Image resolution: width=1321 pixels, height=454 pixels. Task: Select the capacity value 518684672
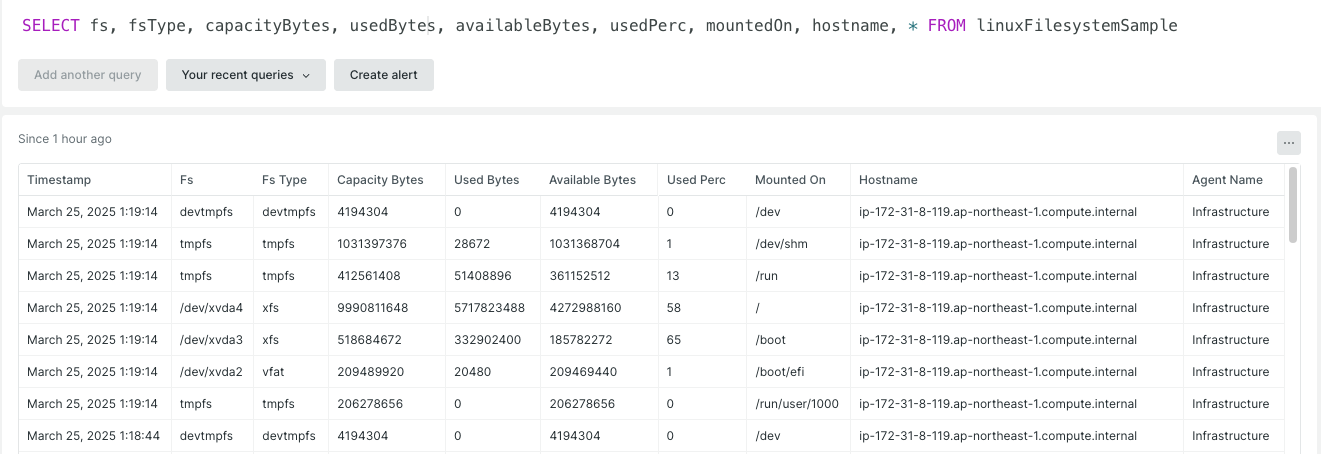click(x=369, y=340)
